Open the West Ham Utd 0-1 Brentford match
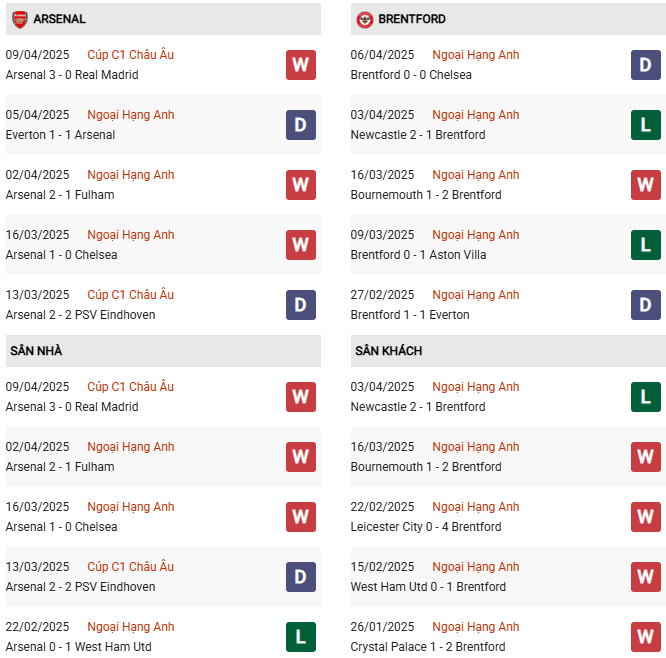This screenshot has width=666, height=658. tap(428, 587)
